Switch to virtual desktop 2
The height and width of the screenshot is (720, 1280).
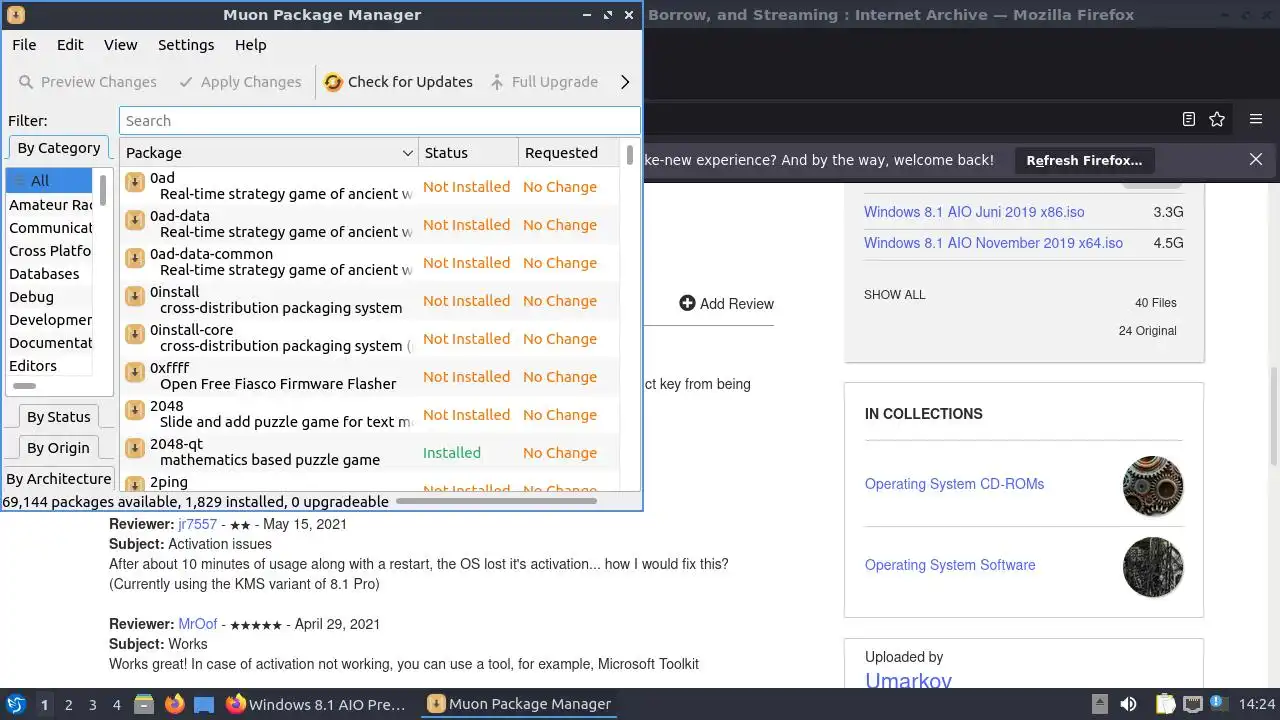(68, 705)
